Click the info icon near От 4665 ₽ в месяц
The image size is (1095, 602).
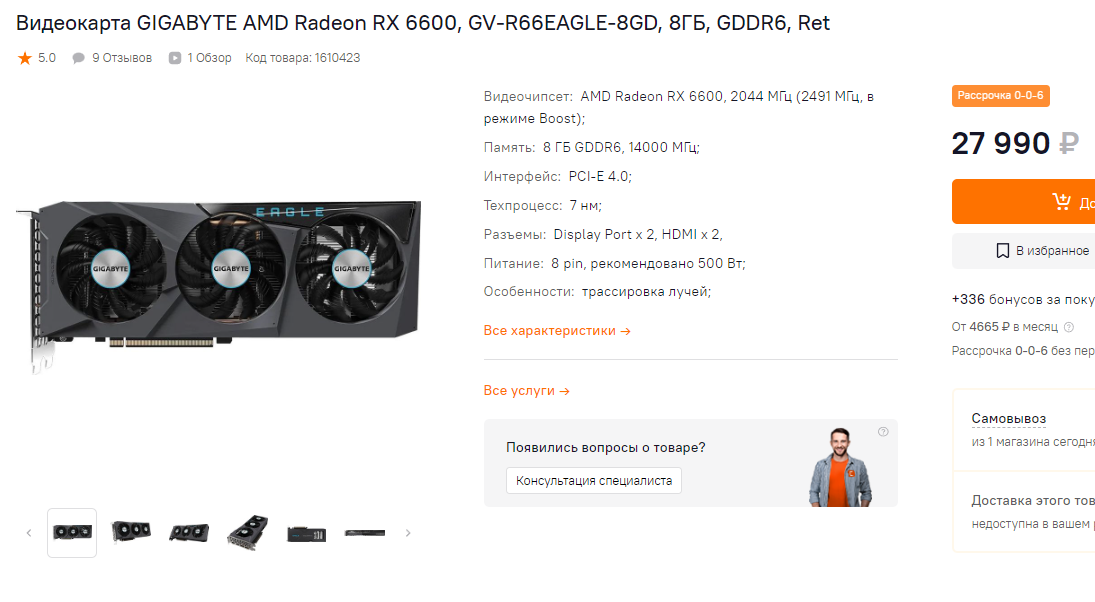tap(1068, 327)
